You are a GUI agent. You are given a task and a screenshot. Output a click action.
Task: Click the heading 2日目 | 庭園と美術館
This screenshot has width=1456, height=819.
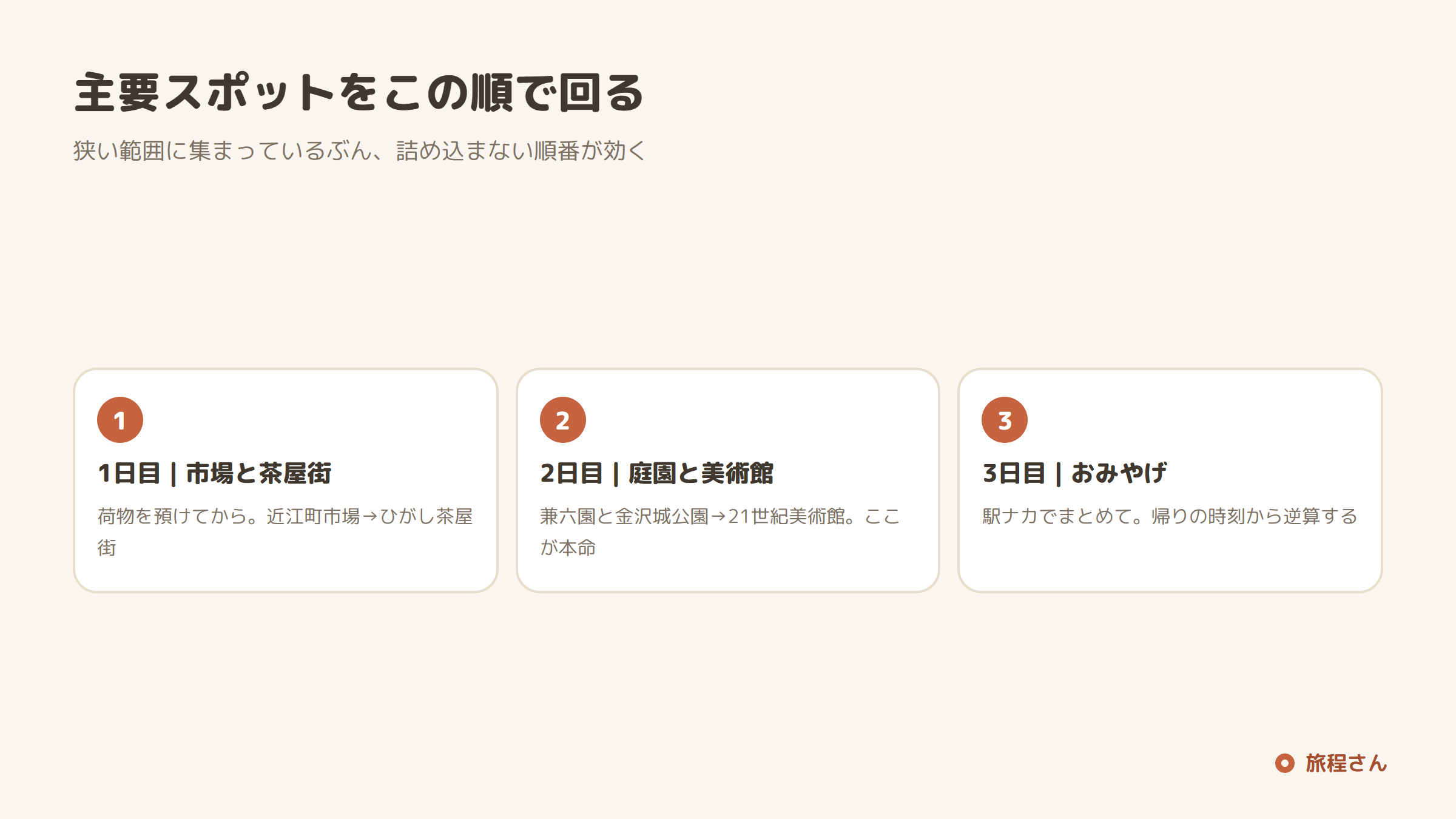point(656,473)
